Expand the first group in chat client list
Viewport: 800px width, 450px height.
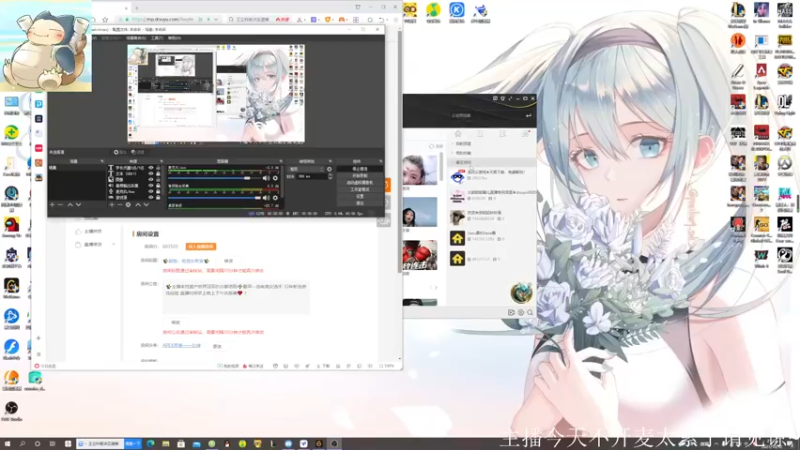point(452,144)
